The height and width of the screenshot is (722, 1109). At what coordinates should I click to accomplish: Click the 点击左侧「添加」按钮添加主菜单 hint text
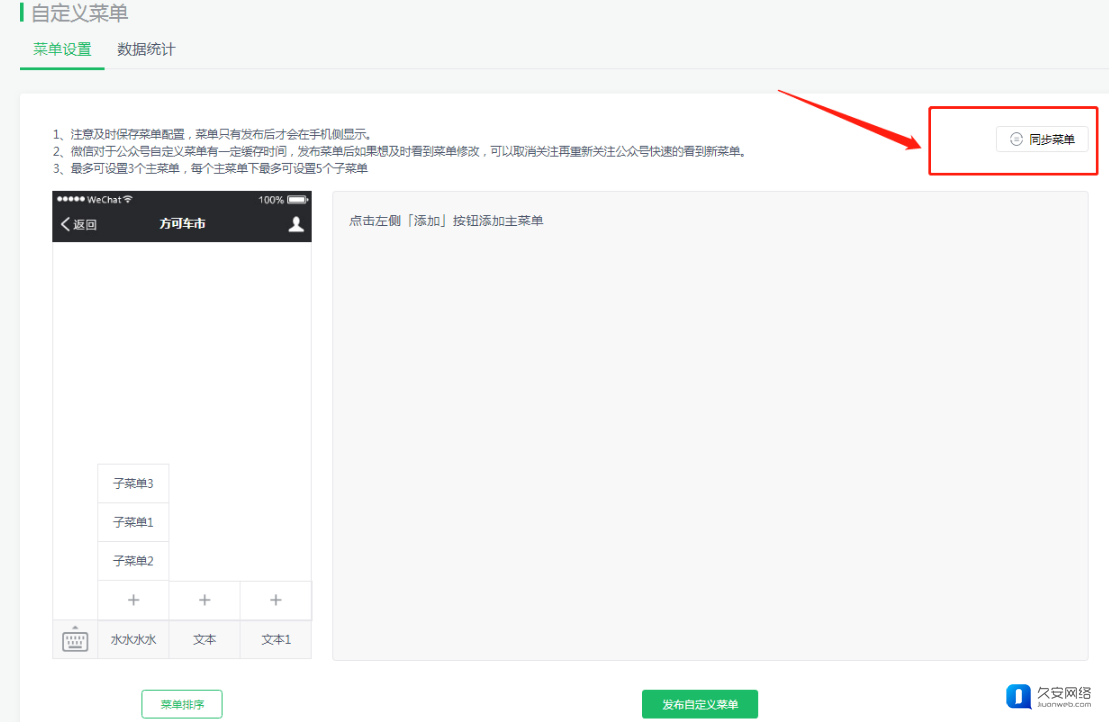pyautogui.click(x=446, y=221)
